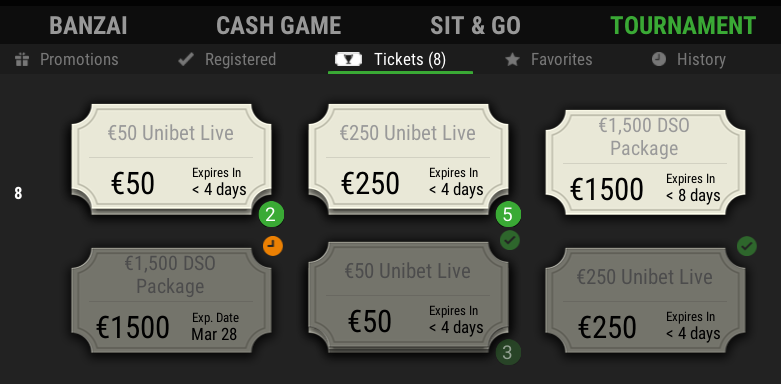Open the CASH GAME tab
This screenshot has height=384, width=781.
pos(278,26)
